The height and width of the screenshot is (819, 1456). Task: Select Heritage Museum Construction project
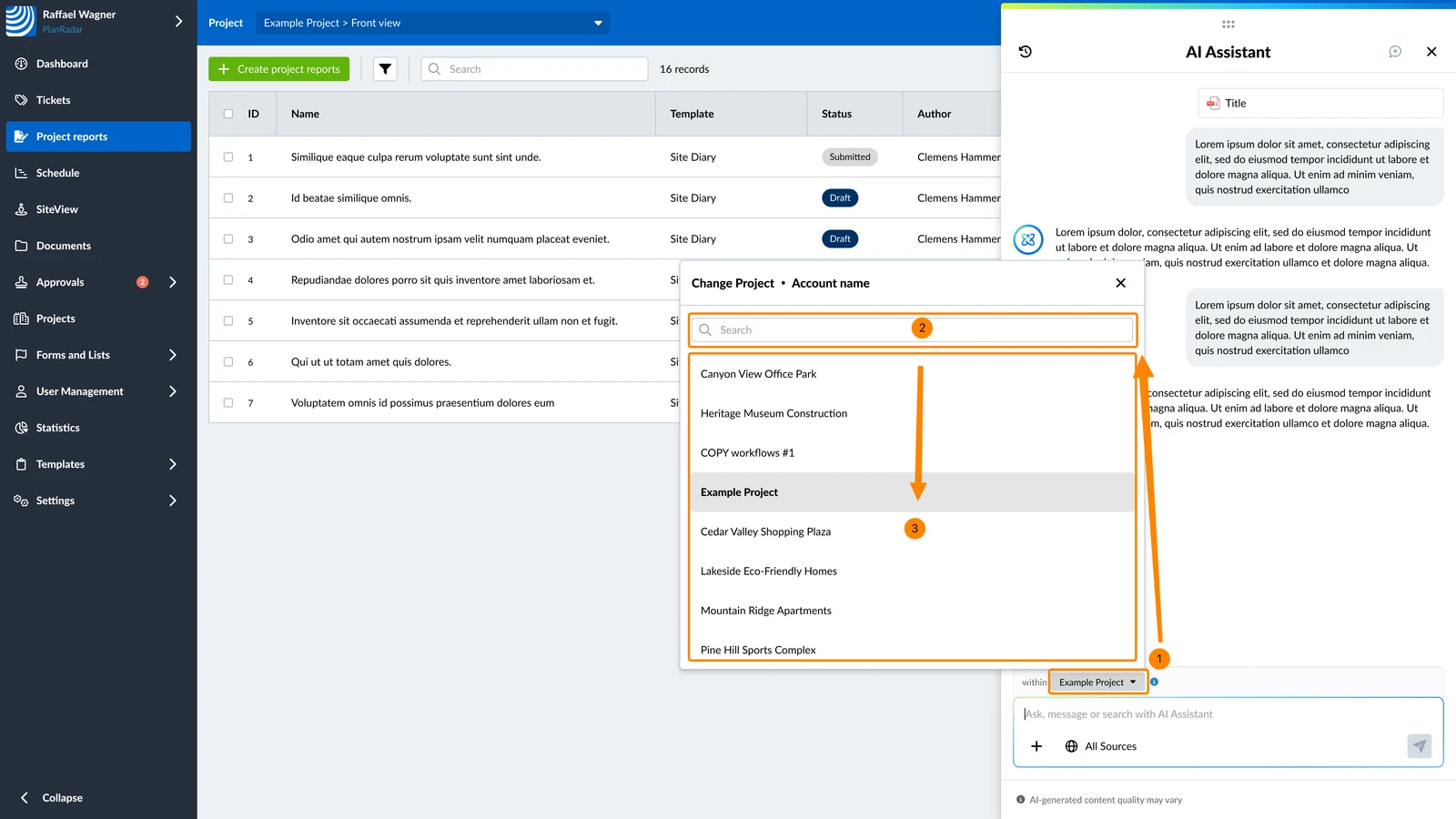912,413
